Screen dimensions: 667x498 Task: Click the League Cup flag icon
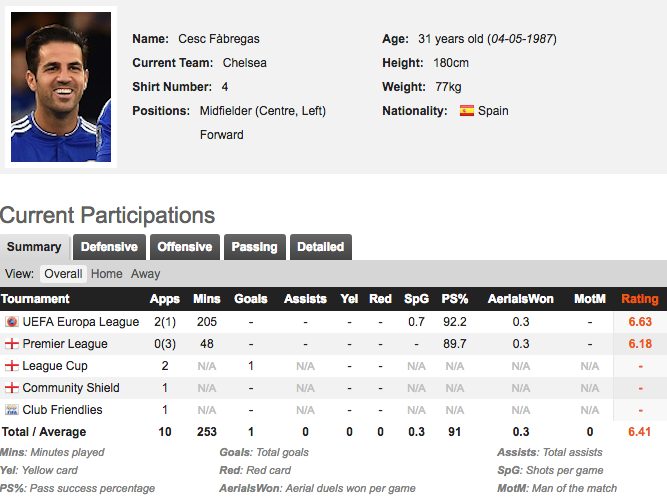point(12,366)
